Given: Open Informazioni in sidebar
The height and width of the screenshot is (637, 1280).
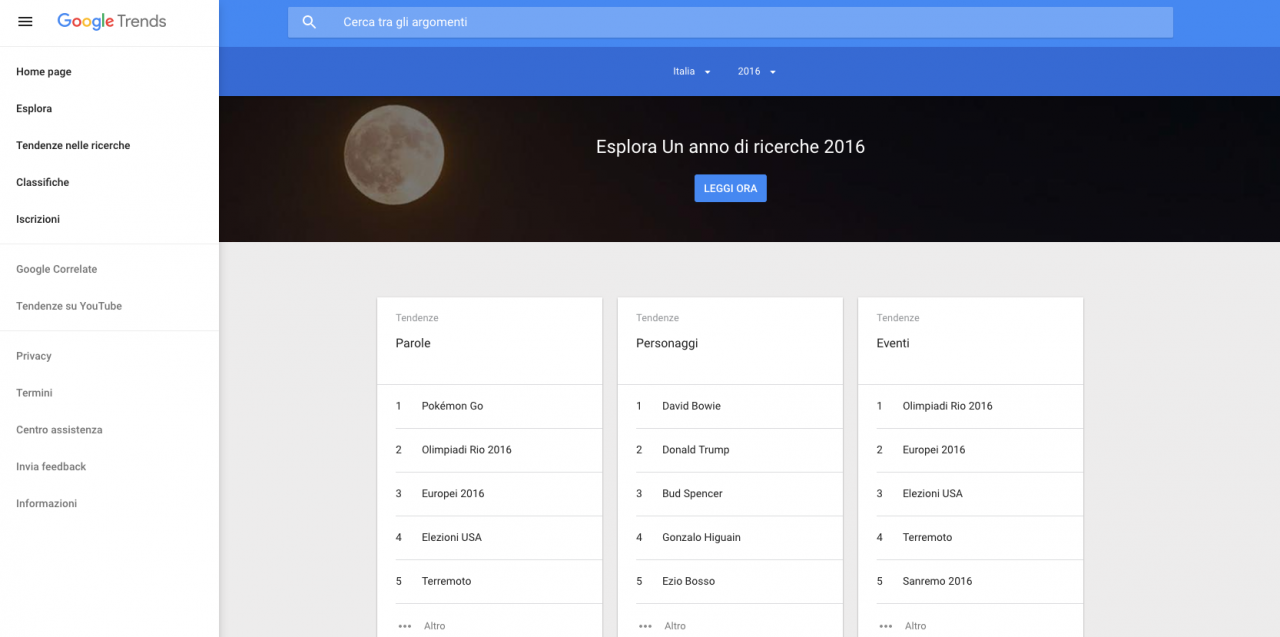Looking at the screenshot, I should pyautogui.click(x=46, y=504).
